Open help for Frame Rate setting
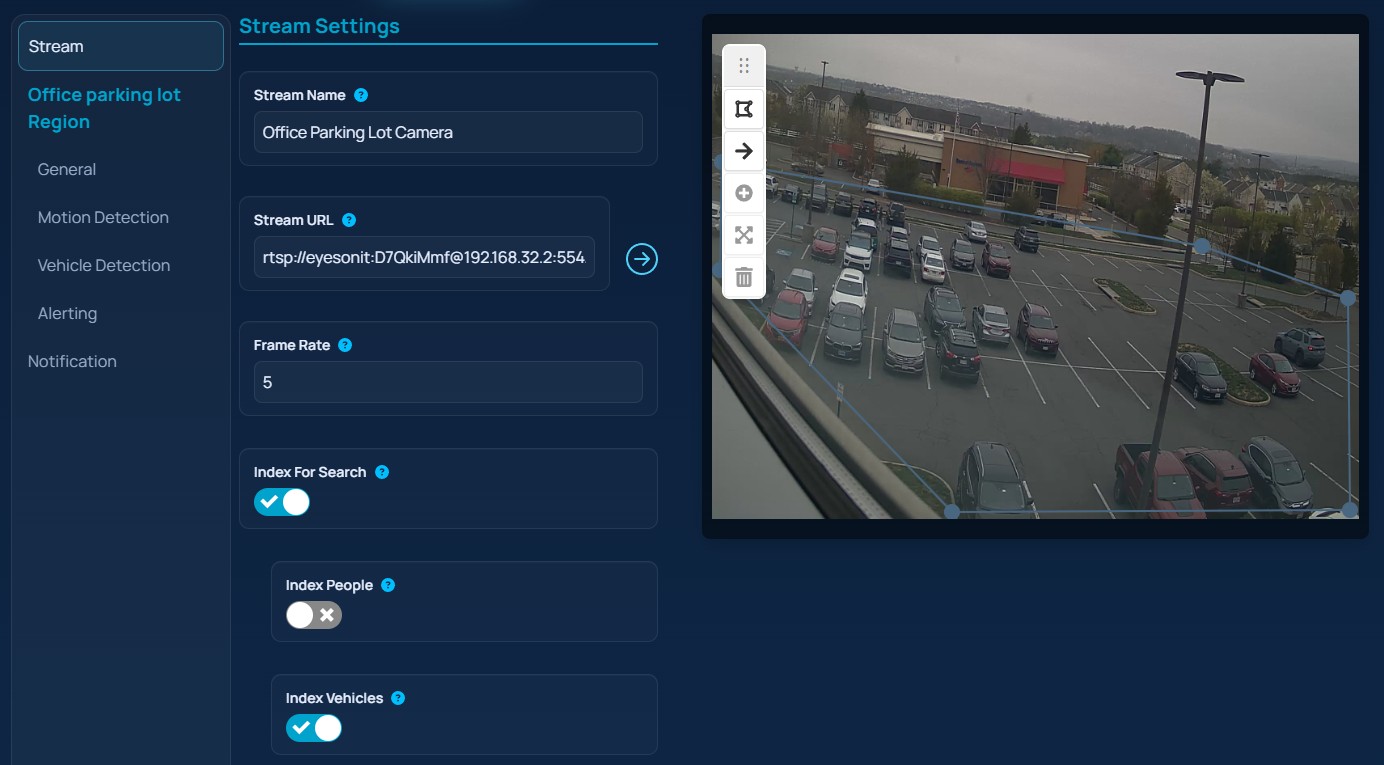This screenshot has width=1384, height=765. coord(344,344)
